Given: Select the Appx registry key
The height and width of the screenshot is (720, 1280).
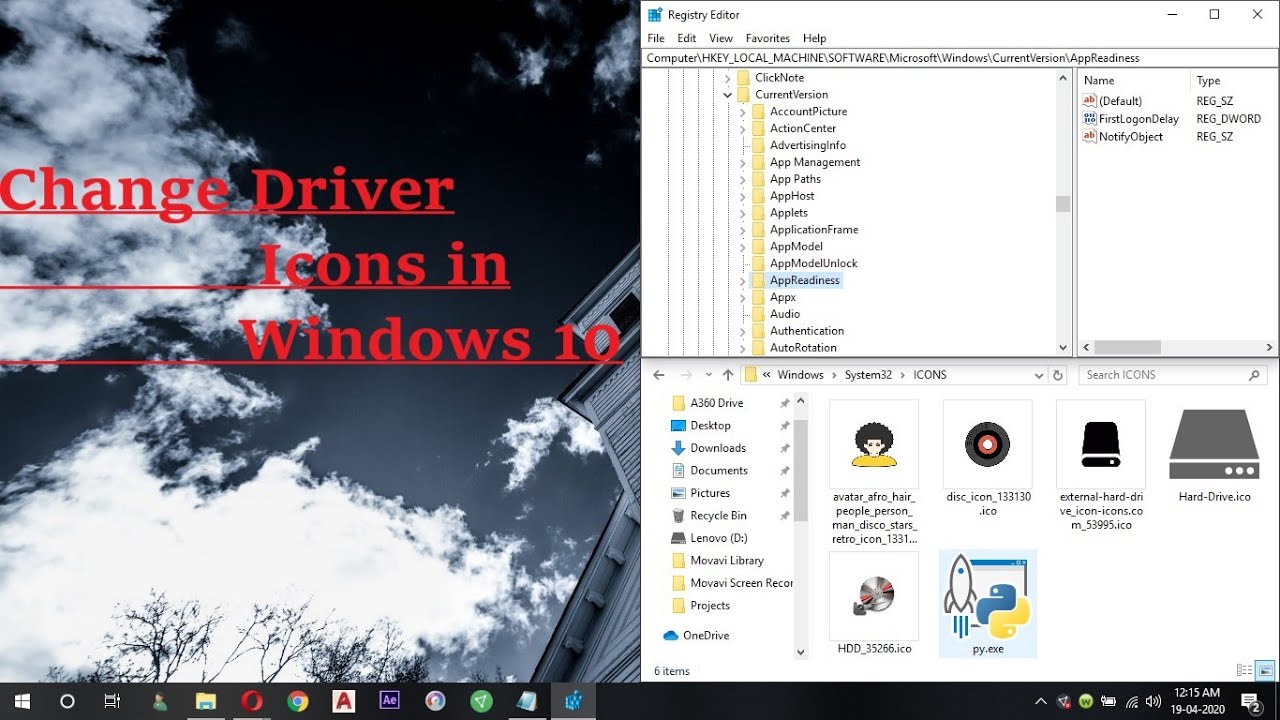Looking at the screenshot, I should 782,298.
